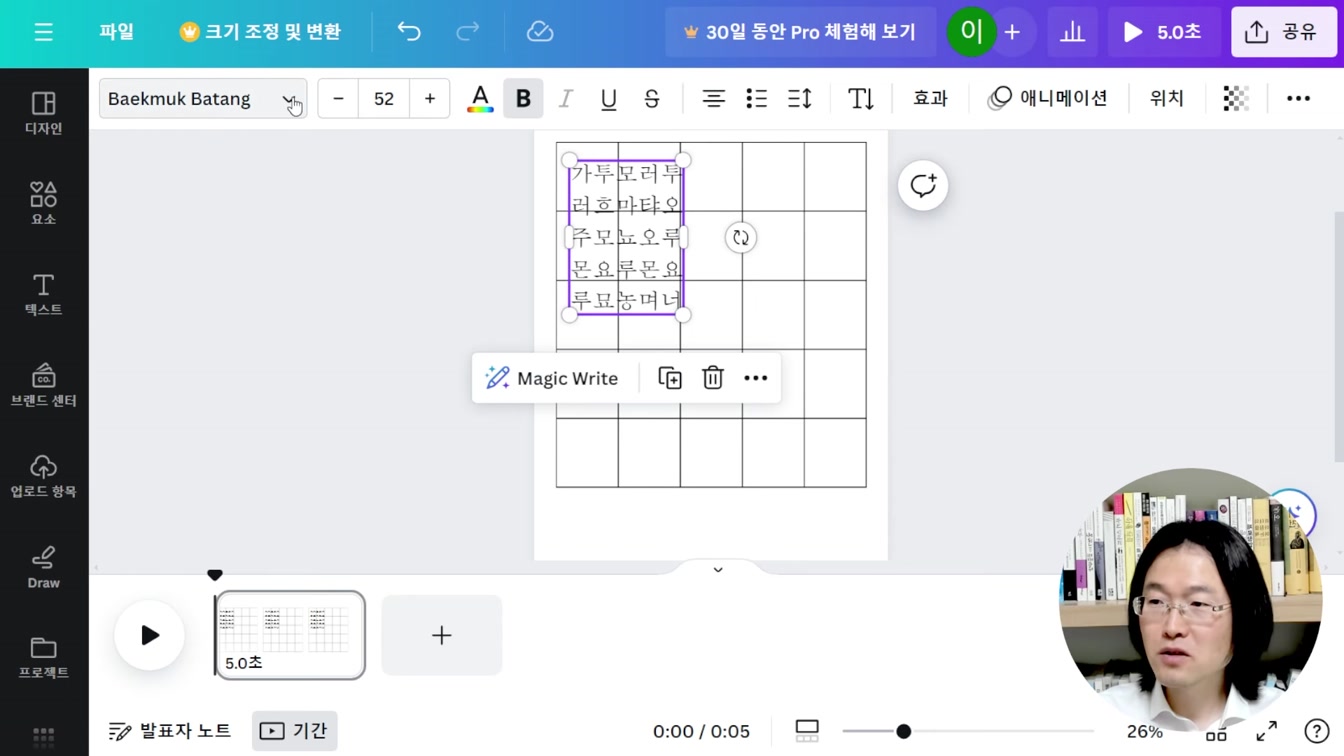Open grid view icon
This screenshot has width=1344, height=756.
[1216, 731]
